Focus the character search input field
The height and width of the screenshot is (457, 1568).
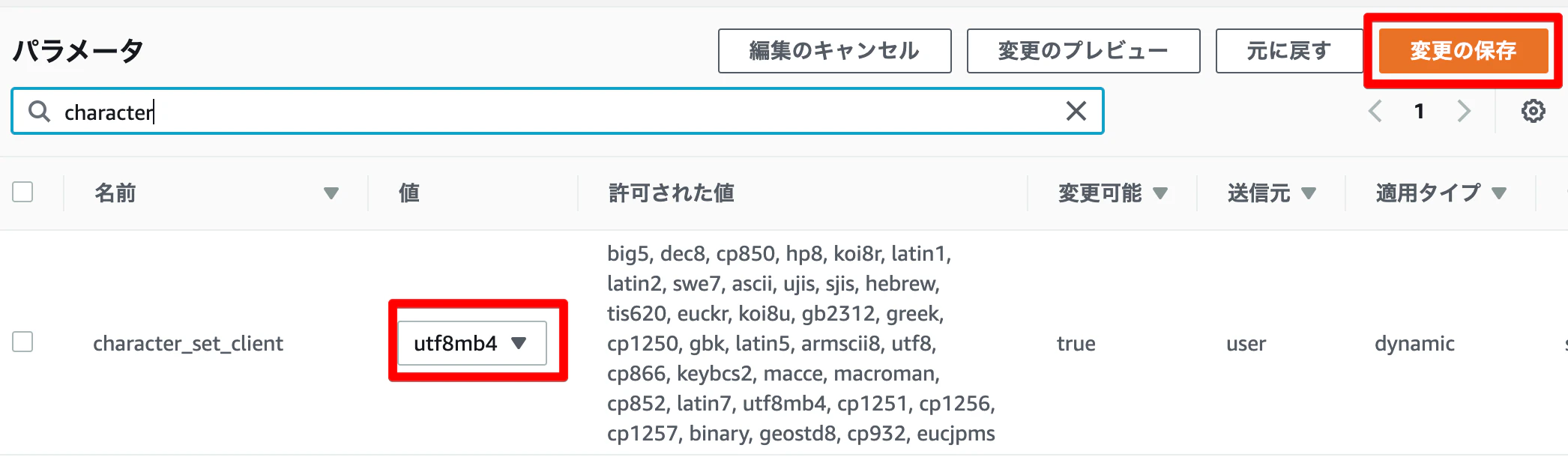[557, 112]
